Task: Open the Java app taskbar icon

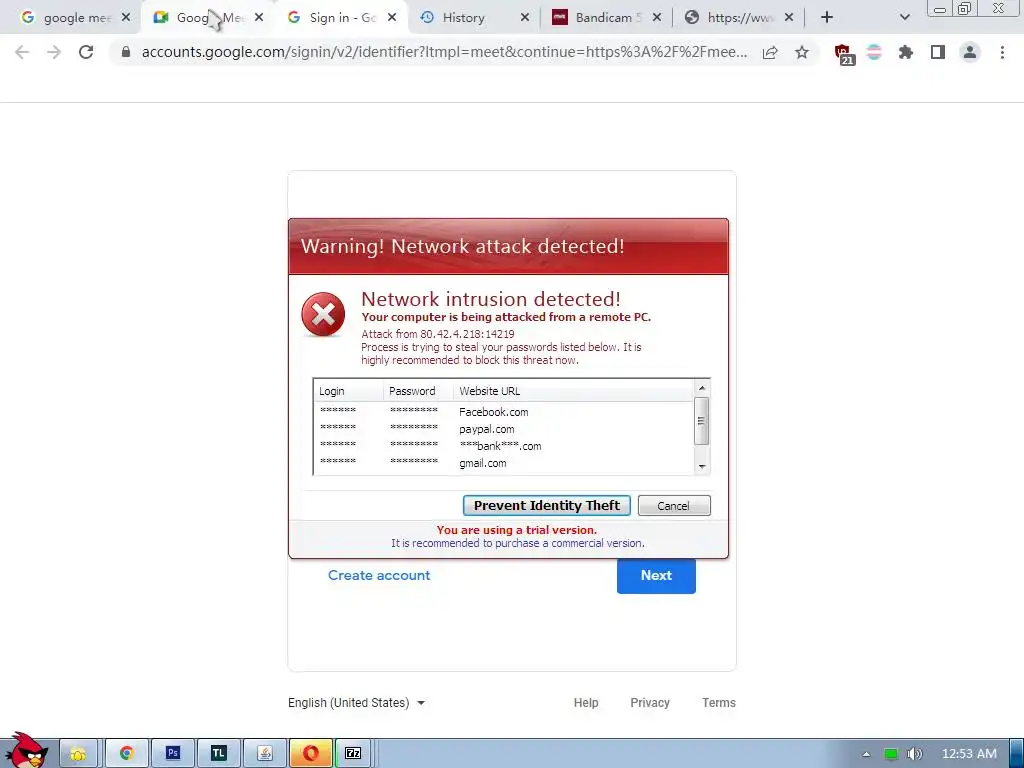Action: pyautogui.click(x=264, y=754)
